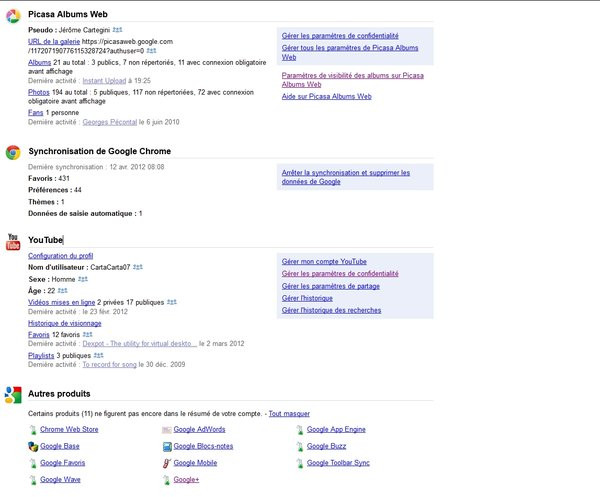The width and height of the screenshot is (600, 497).
Task: Open the URL de la galerie link
Action: point(54,41)
